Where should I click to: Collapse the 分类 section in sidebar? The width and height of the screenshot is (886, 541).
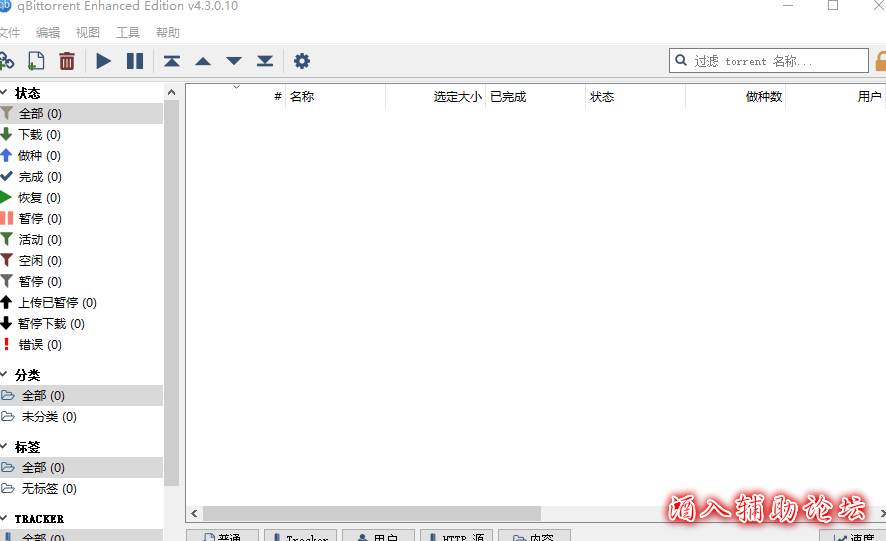point(4,375)
